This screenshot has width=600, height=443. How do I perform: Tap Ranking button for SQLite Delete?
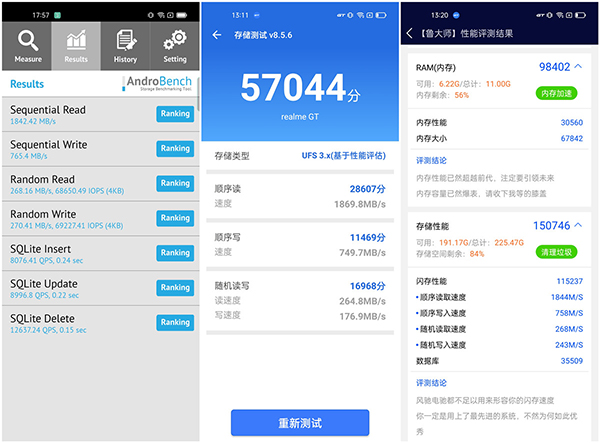pyautogui.click(x=175, y=323)
